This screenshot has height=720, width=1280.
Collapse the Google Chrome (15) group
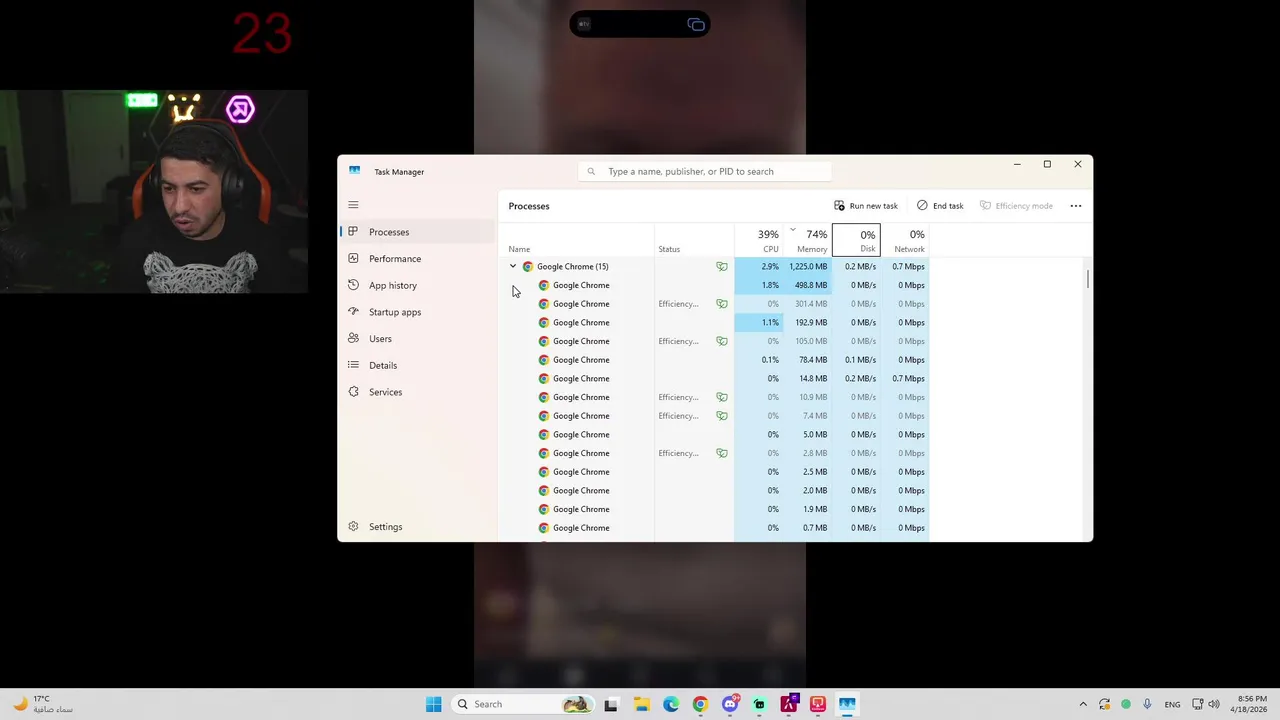[x=513, y=267]
